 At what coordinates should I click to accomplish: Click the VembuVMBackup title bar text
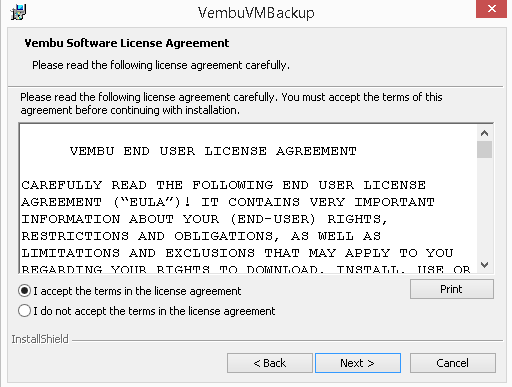[256, 13]
